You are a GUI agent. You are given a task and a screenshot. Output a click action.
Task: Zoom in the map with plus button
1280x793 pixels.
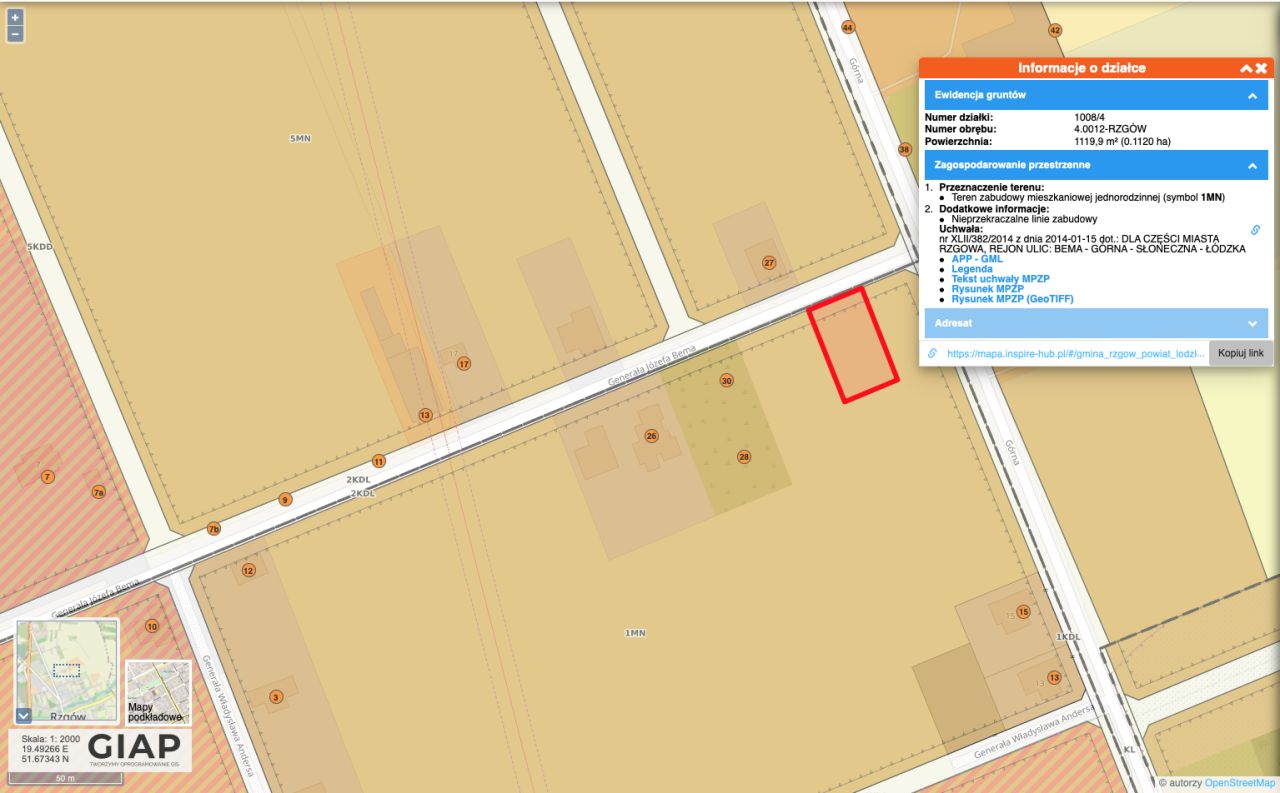pos(15,17)
